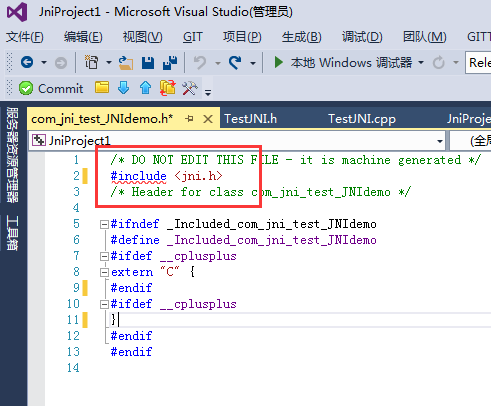
Task: Collapse the extern "C" block on line 8
Action: pyautogui.click(x=104, y=272)
